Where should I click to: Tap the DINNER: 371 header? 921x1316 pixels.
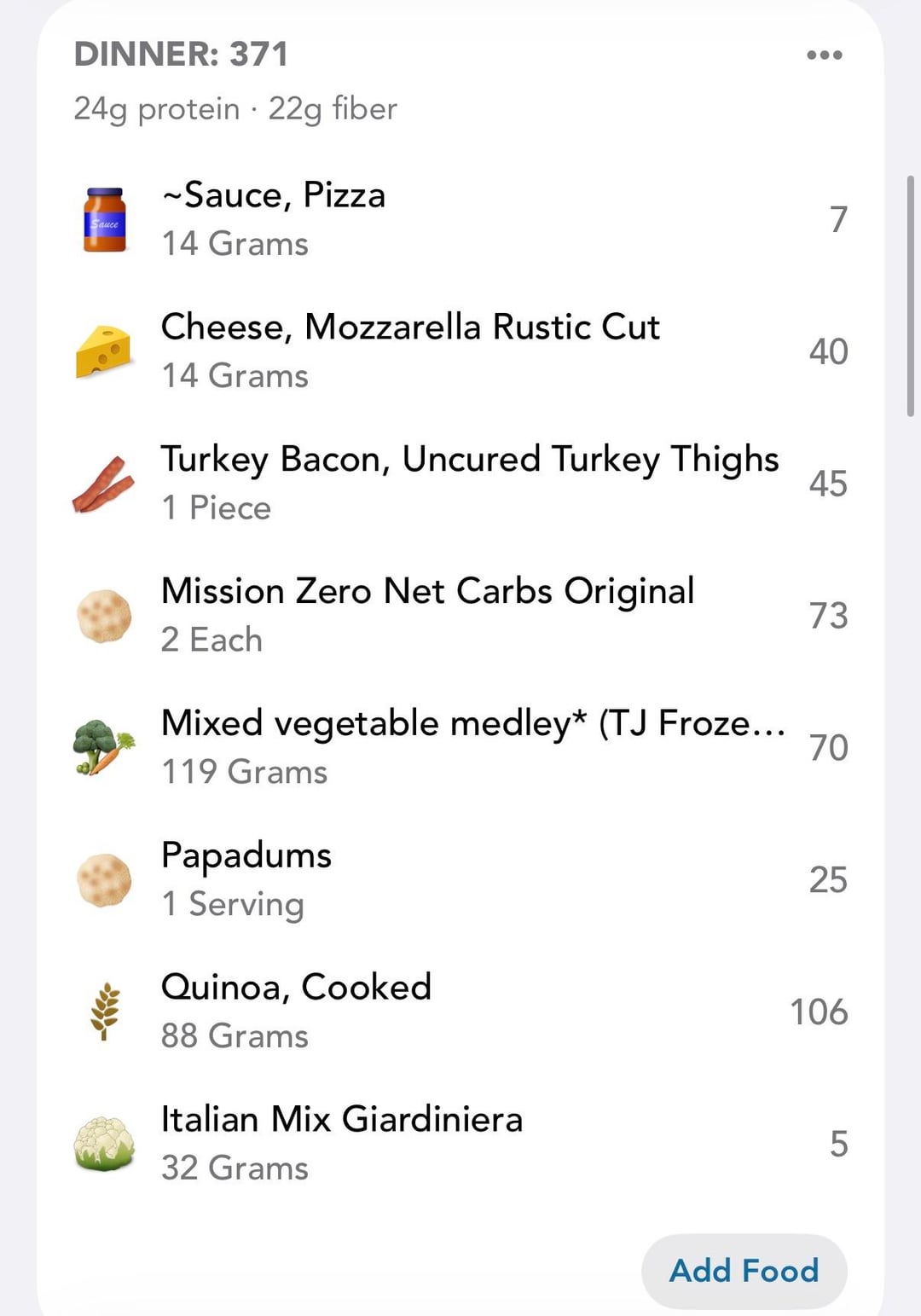182,55
